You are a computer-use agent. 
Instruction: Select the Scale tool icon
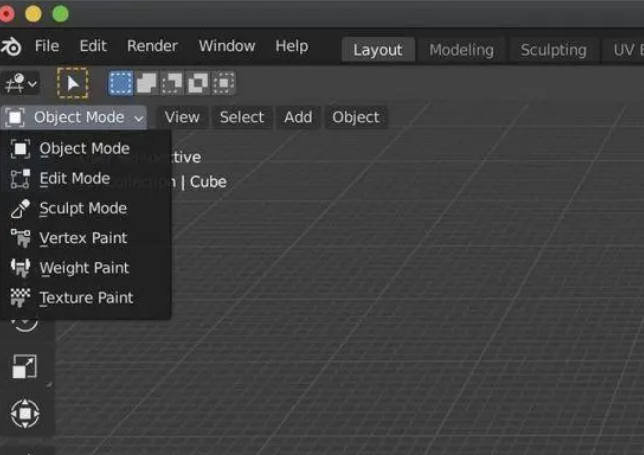tap(25, 366)
